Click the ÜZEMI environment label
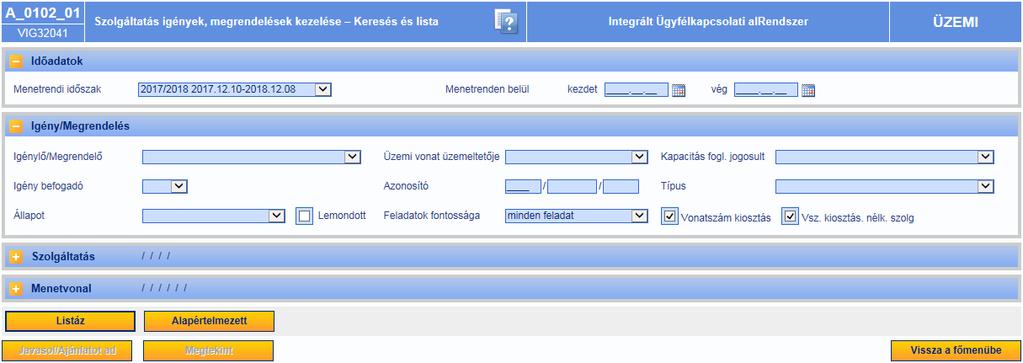The image size is (1023, 363). 955,22
